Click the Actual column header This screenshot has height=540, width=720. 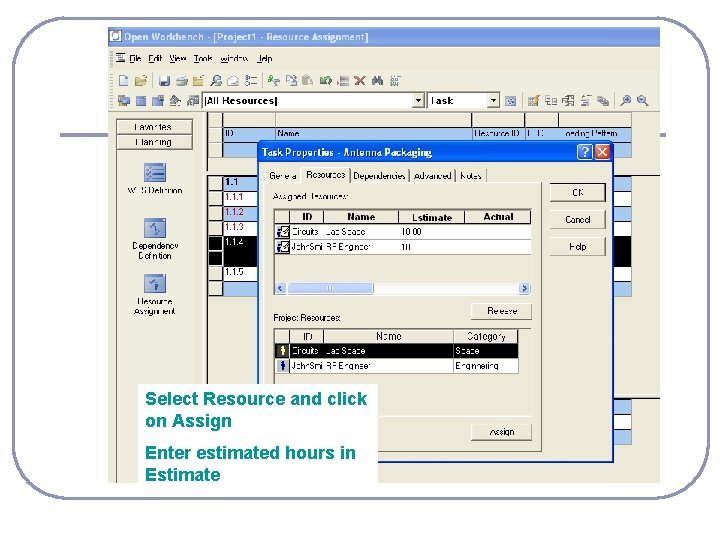498,217
